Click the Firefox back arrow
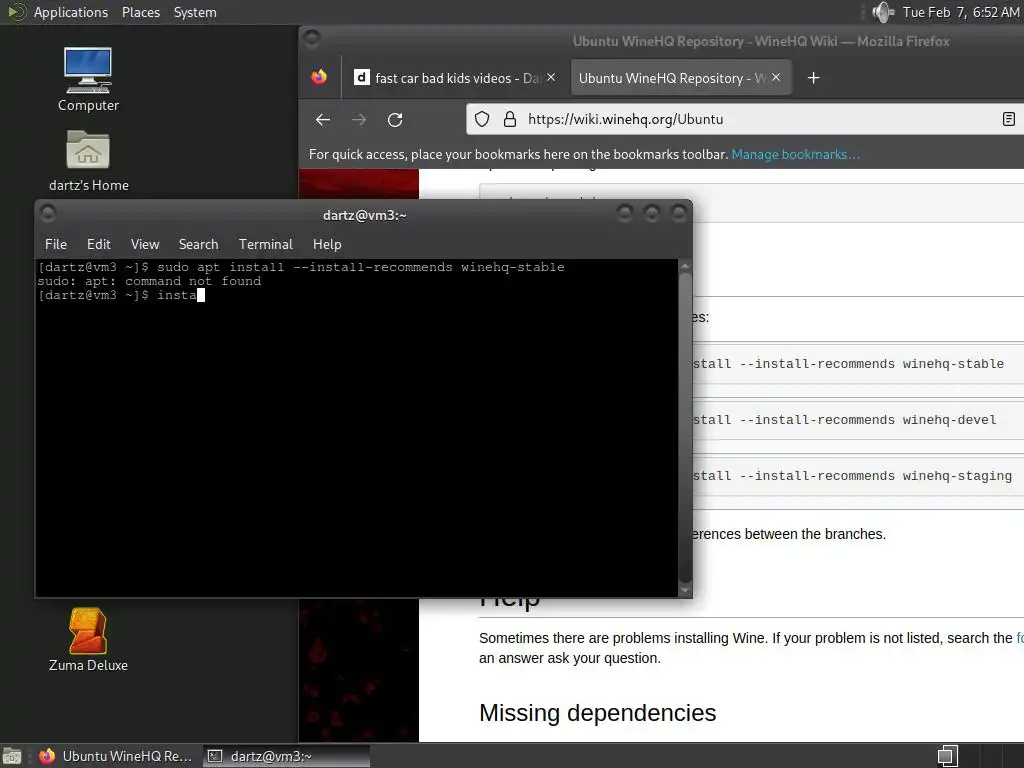This screenshot has width=1024, height=768. [323, 120]
